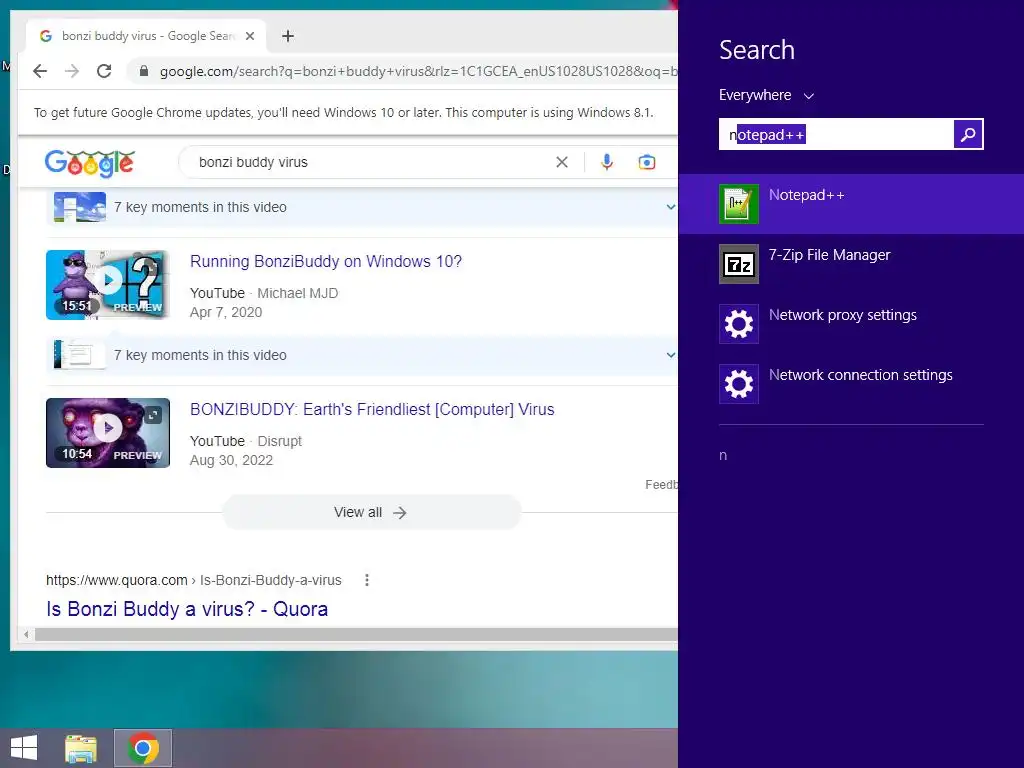Open a new Chrome tab
Screen dimensions: 1024x768
pos(288,36)
